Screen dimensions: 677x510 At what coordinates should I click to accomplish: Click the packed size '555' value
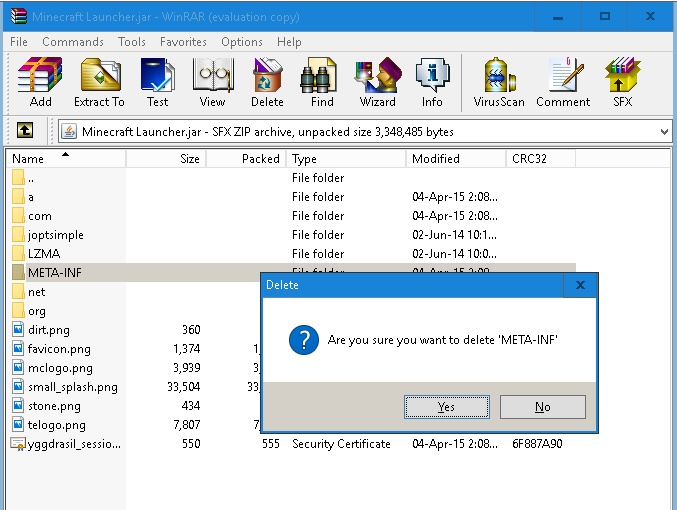271,443
